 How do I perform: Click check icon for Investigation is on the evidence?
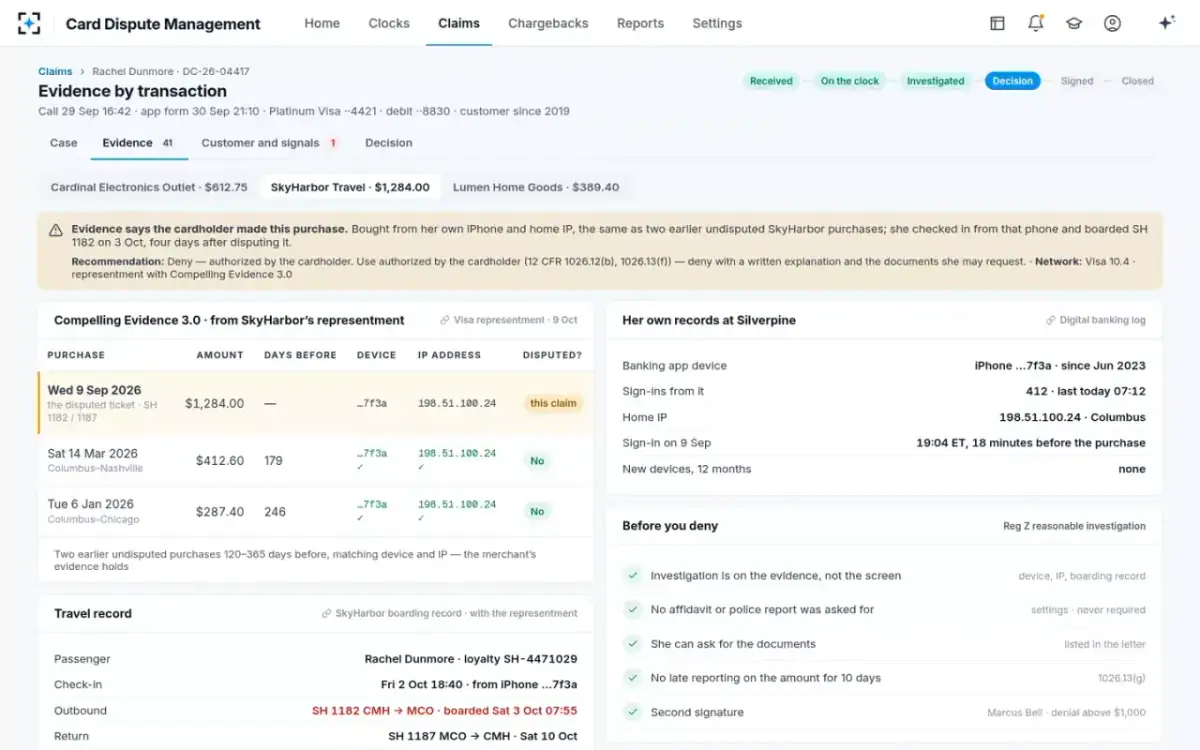pos(632,576)
